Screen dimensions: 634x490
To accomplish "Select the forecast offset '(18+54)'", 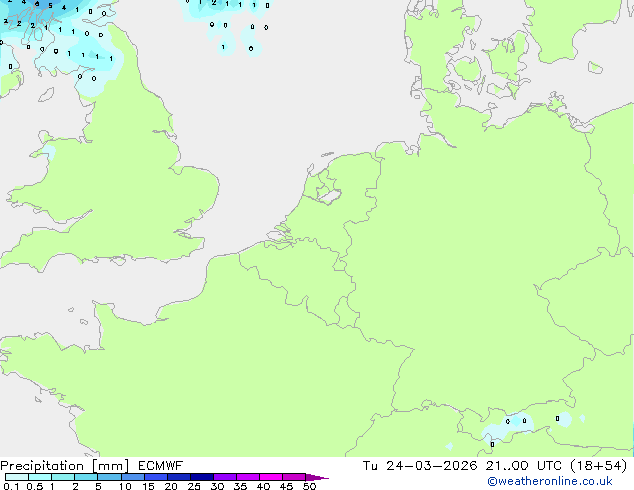I will (x=598, y=466).
